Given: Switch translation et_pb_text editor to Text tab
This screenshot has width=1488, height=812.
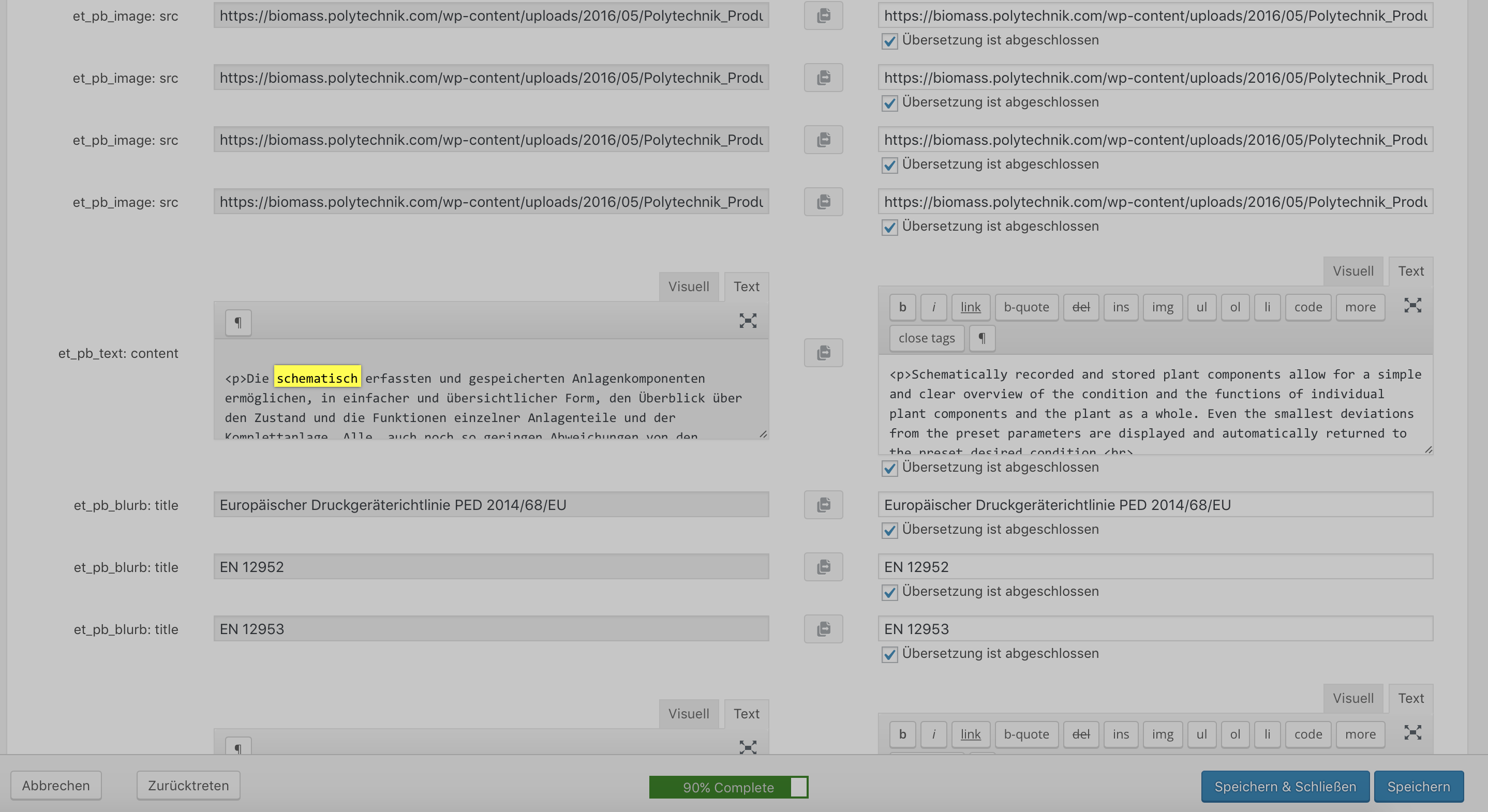Looking at the screenshot, I should point(1410,271).
